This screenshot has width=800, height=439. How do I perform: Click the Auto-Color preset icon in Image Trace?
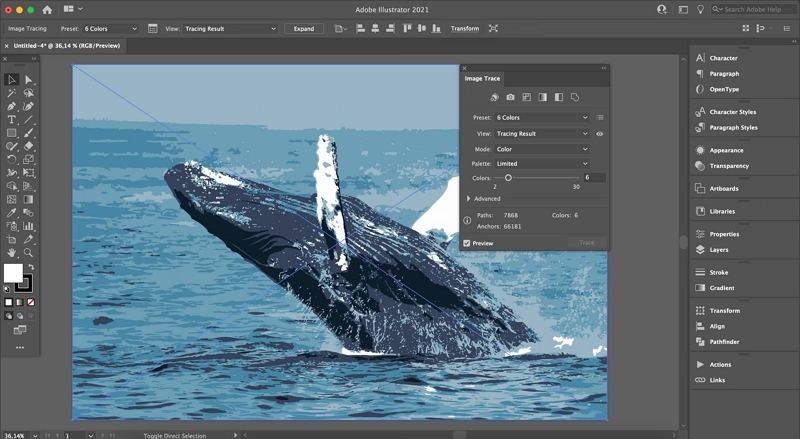click(x=494, y=97)
